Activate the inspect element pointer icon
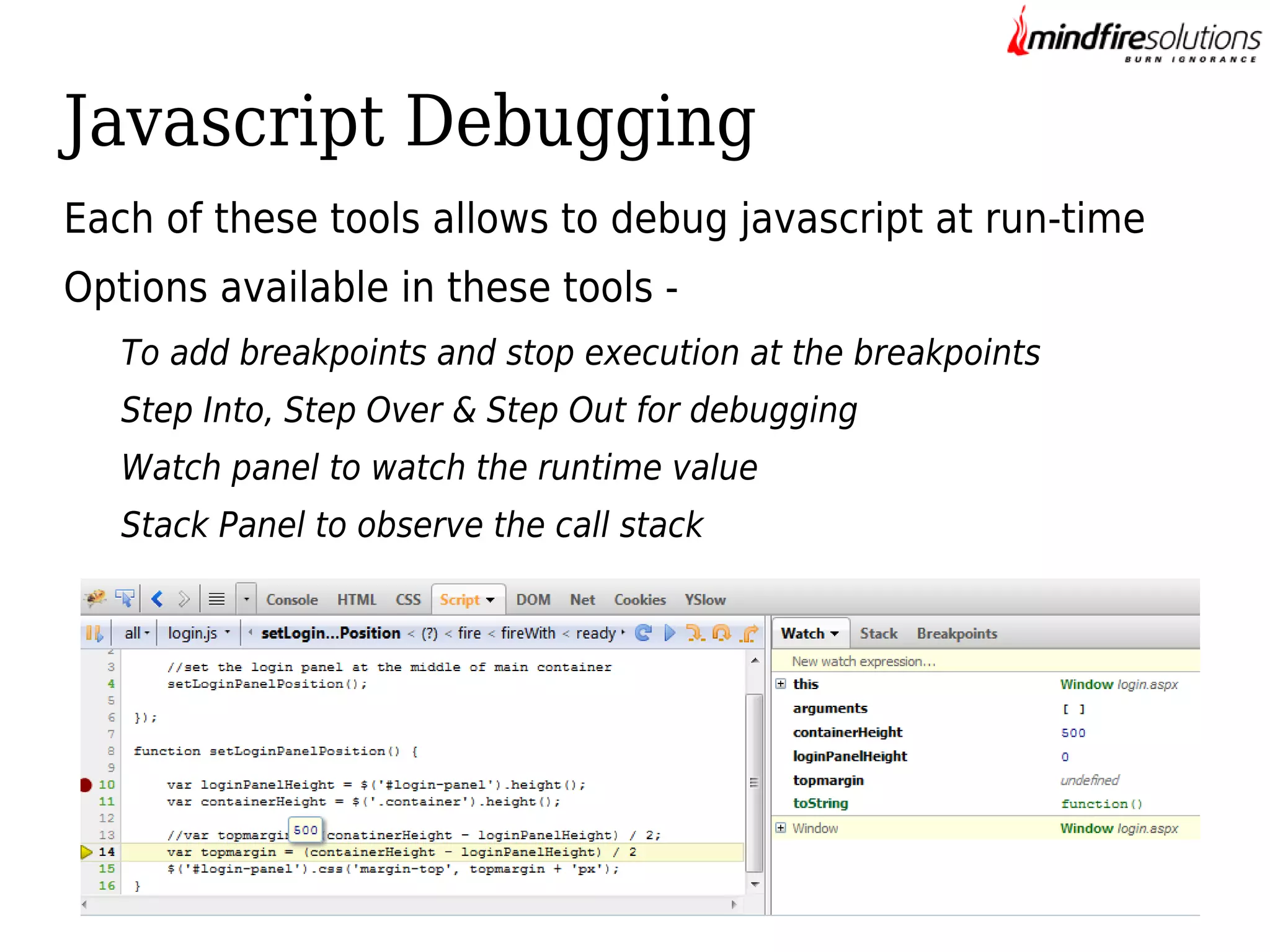This screenshot has height=952, width=1270. coord(125,598)
